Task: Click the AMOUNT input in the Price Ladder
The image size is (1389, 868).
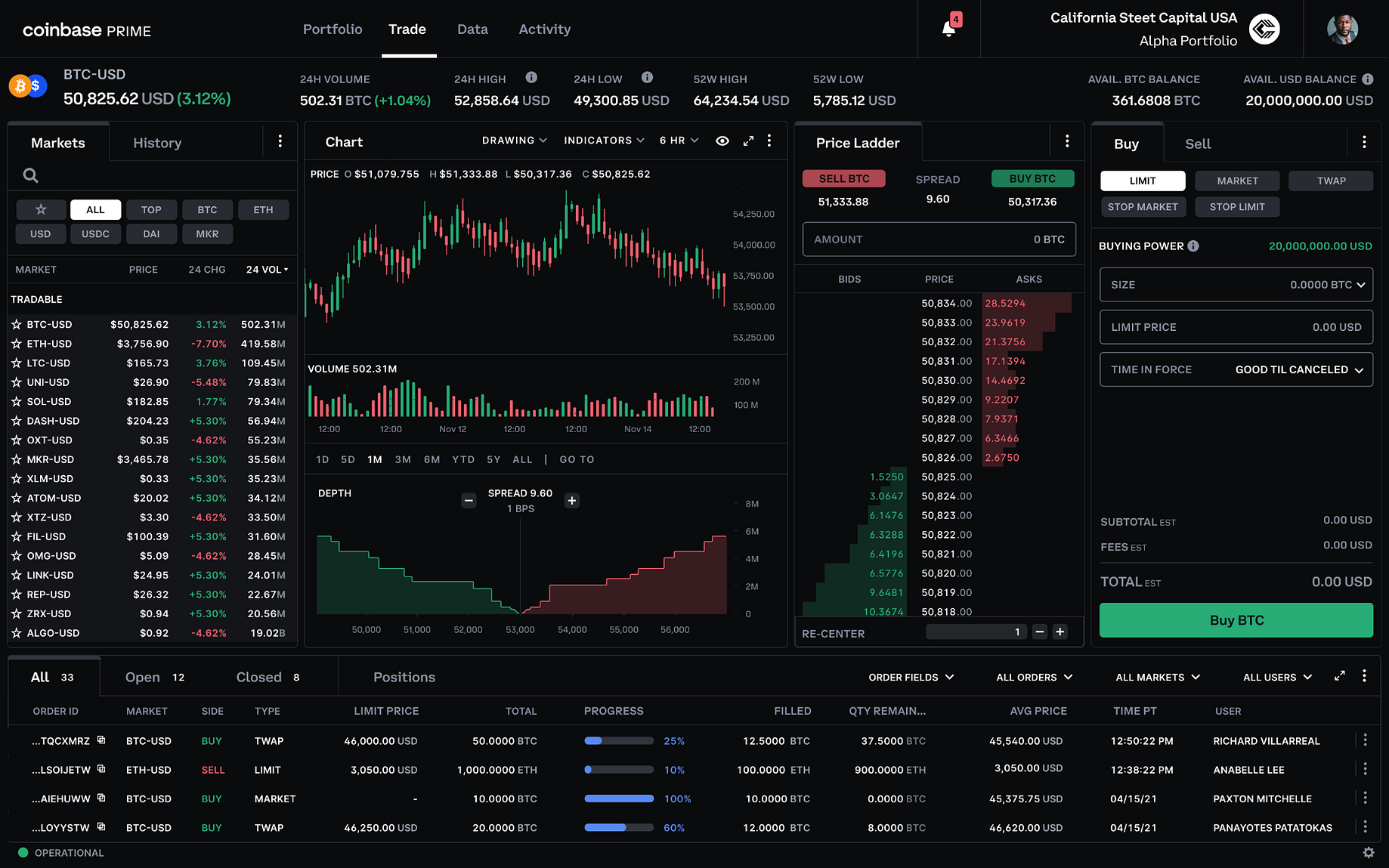Action: [x=939, y=239]
